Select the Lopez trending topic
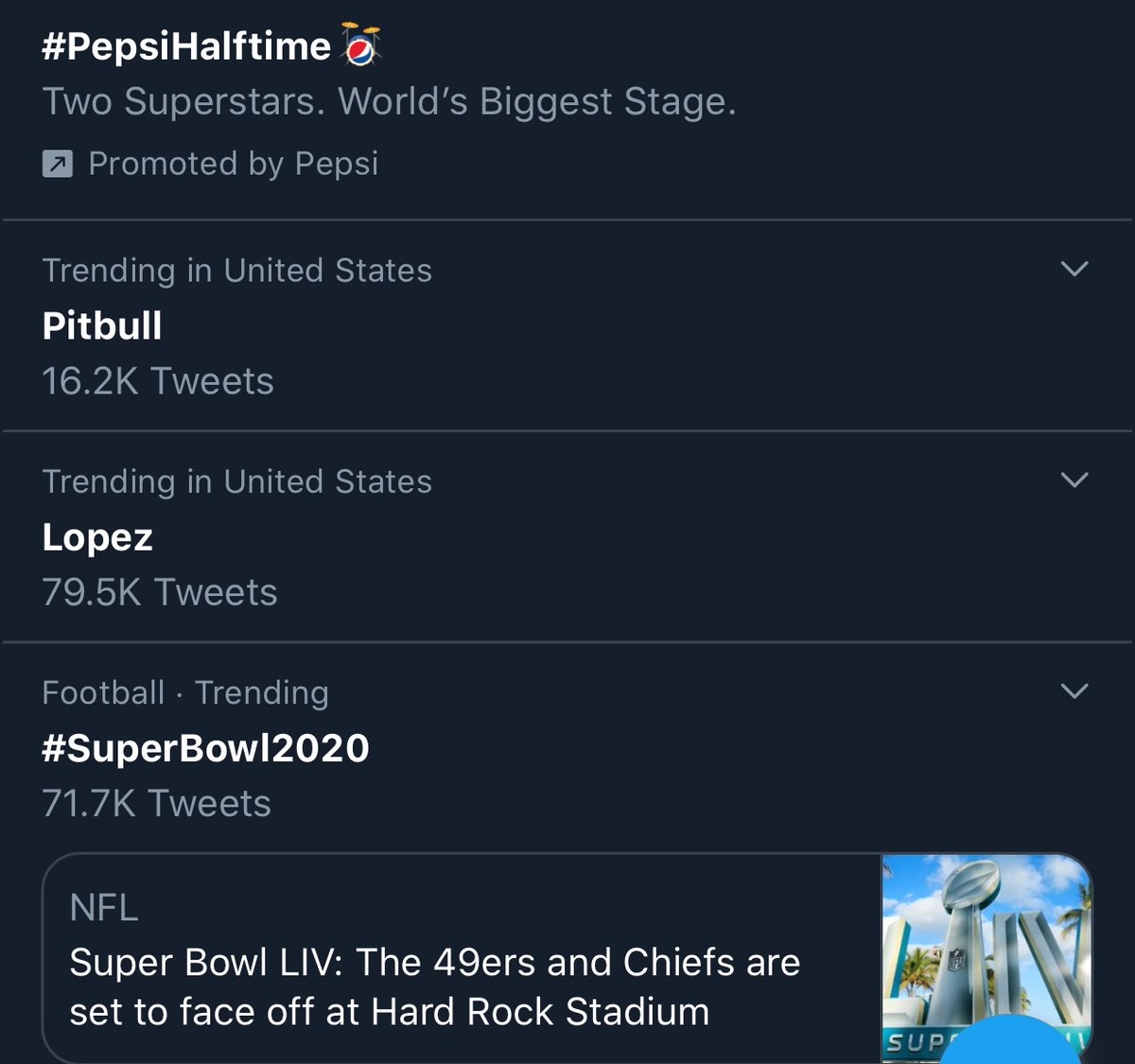This screenshot has height=1064, width=1135. tap(97, 537)
